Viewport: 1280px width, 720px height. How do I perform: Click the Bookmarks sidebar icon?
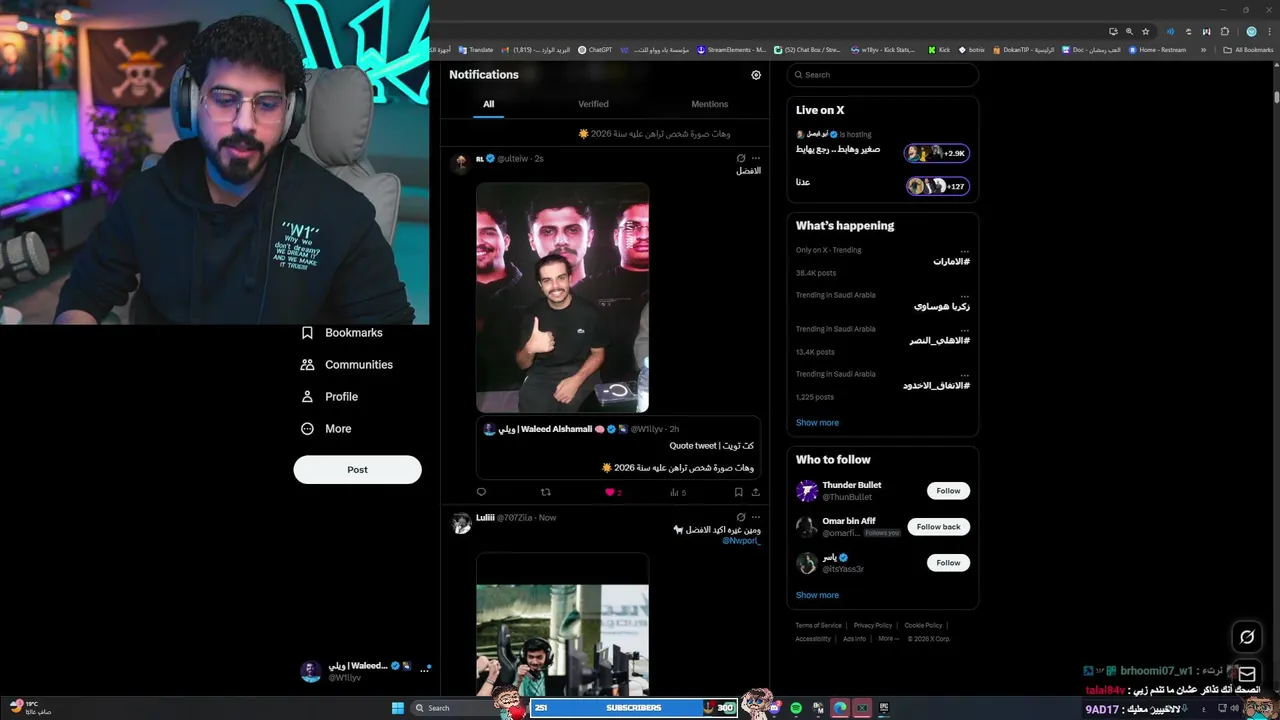(307, 333)
